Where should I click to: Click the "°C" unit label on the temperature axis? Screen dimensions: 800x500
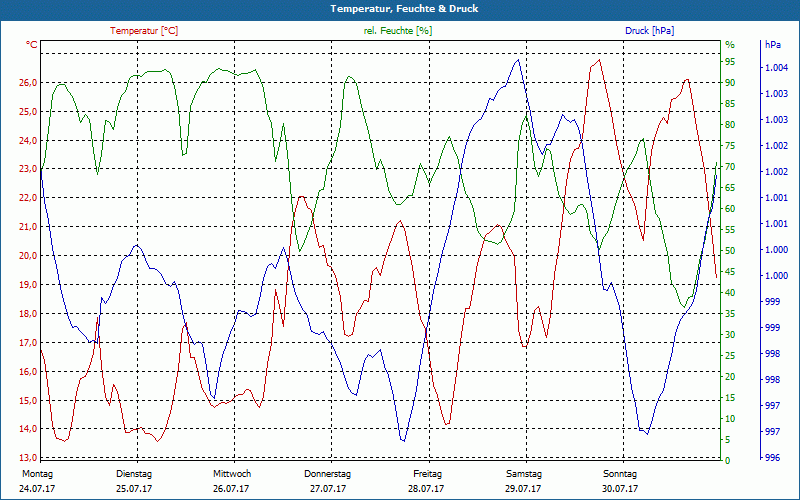(32, 44)
